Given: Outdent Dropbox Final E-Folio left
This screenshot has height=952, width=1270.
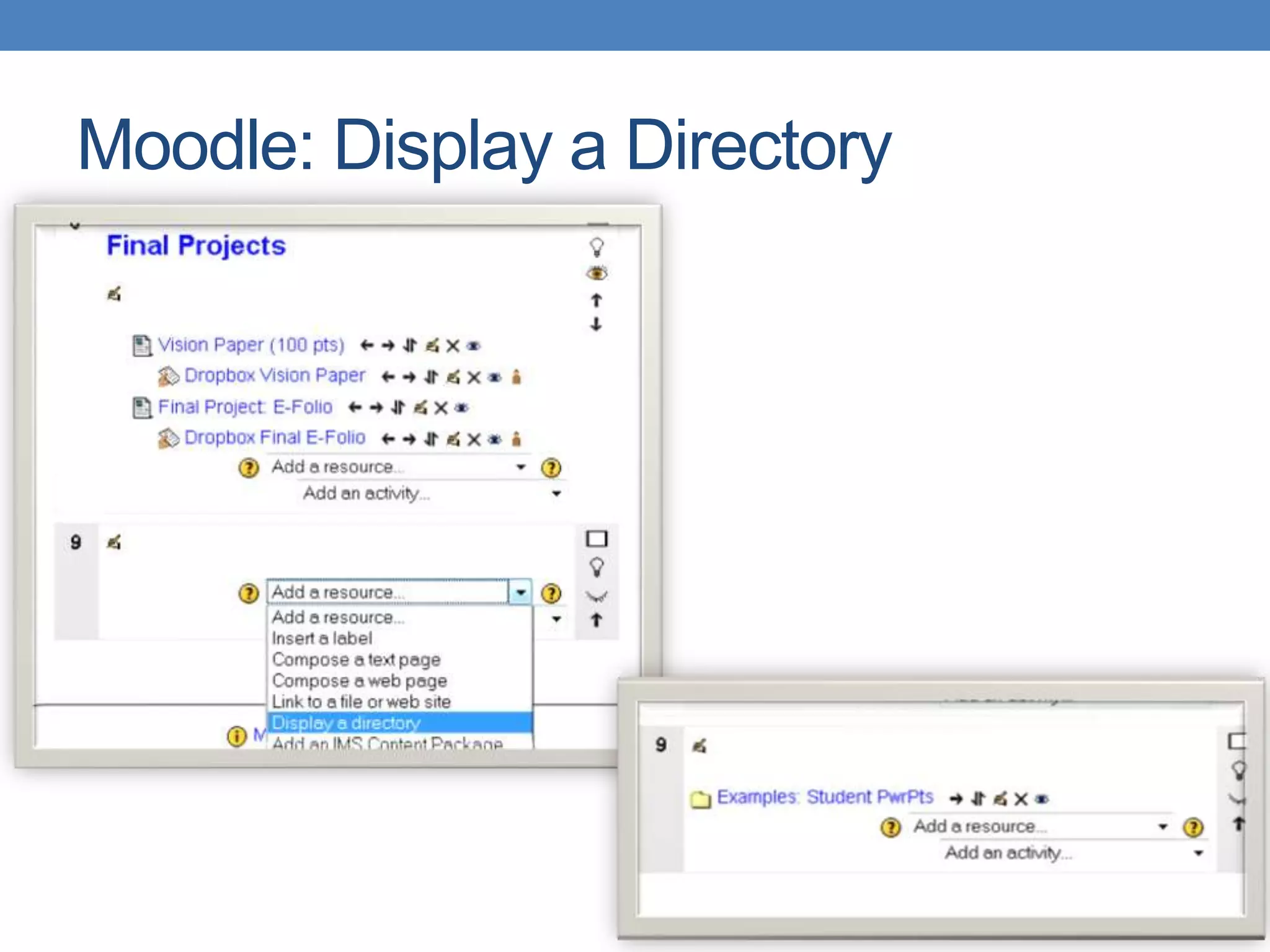Looking at the screenshot, I should click(x=388, y=439).
